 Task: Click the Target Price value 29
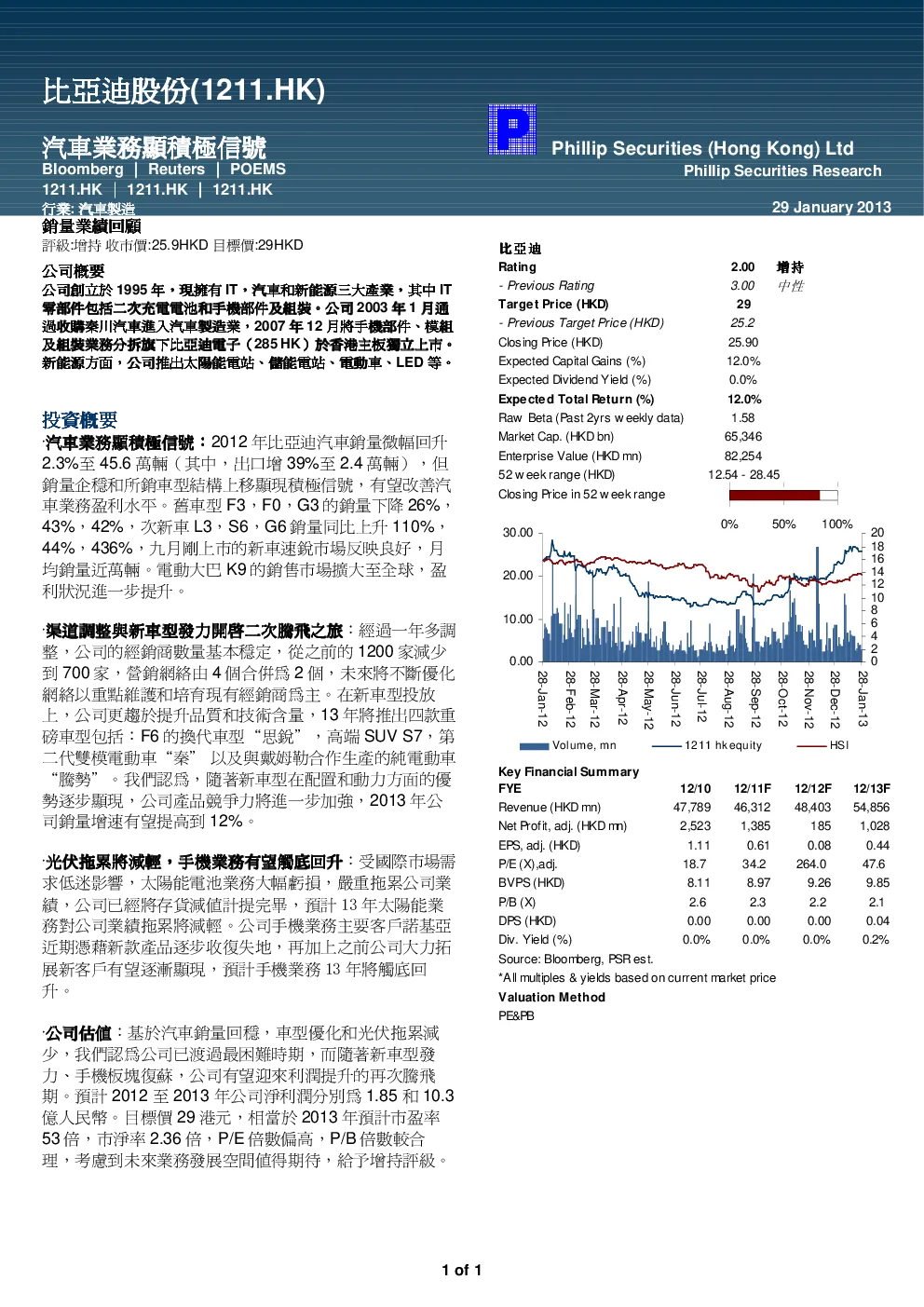(x=743, y=305)
